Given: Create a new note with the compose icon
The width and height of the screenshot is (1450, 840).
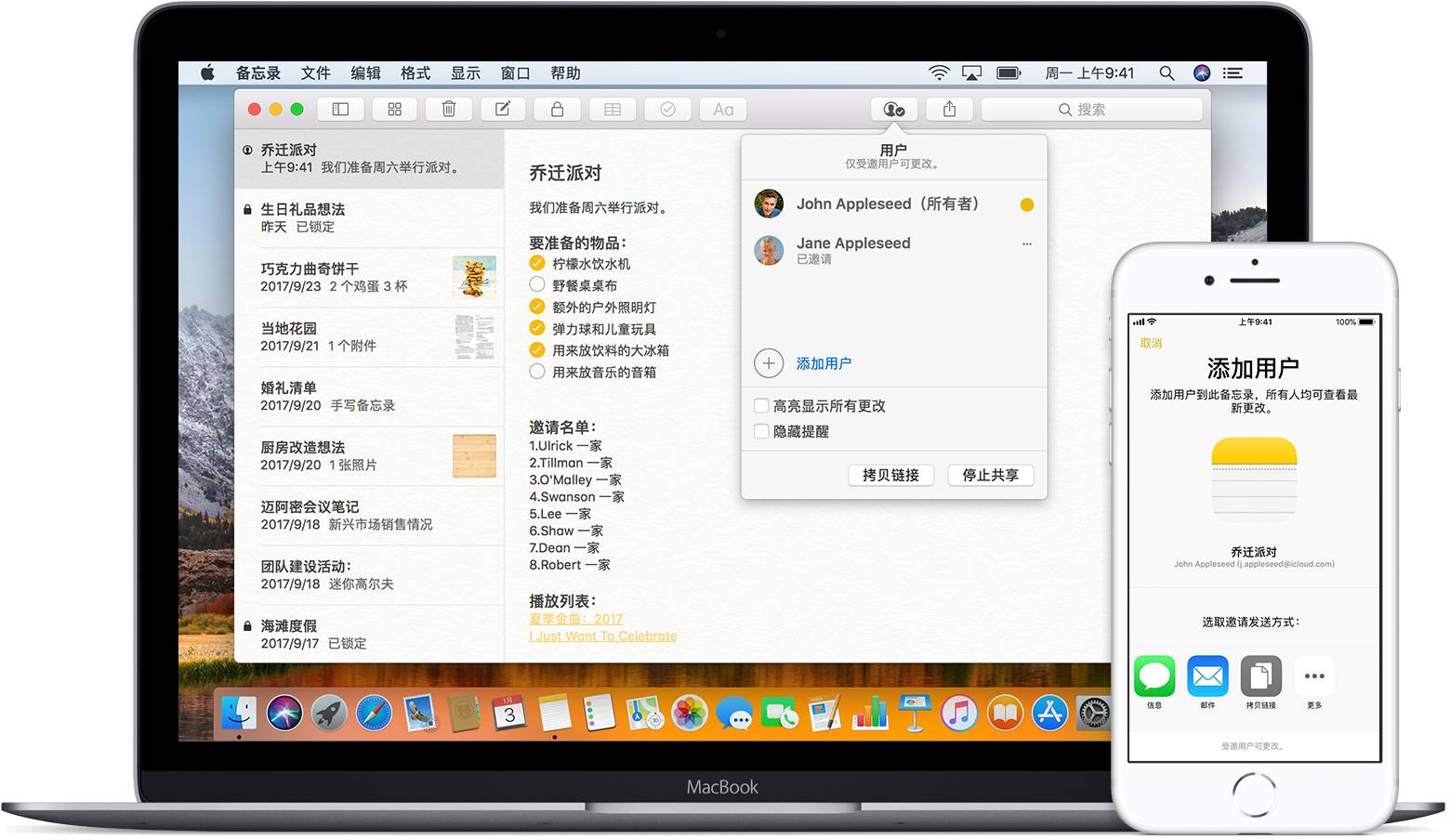Looking at the screenshot, I should click(502, 109).
